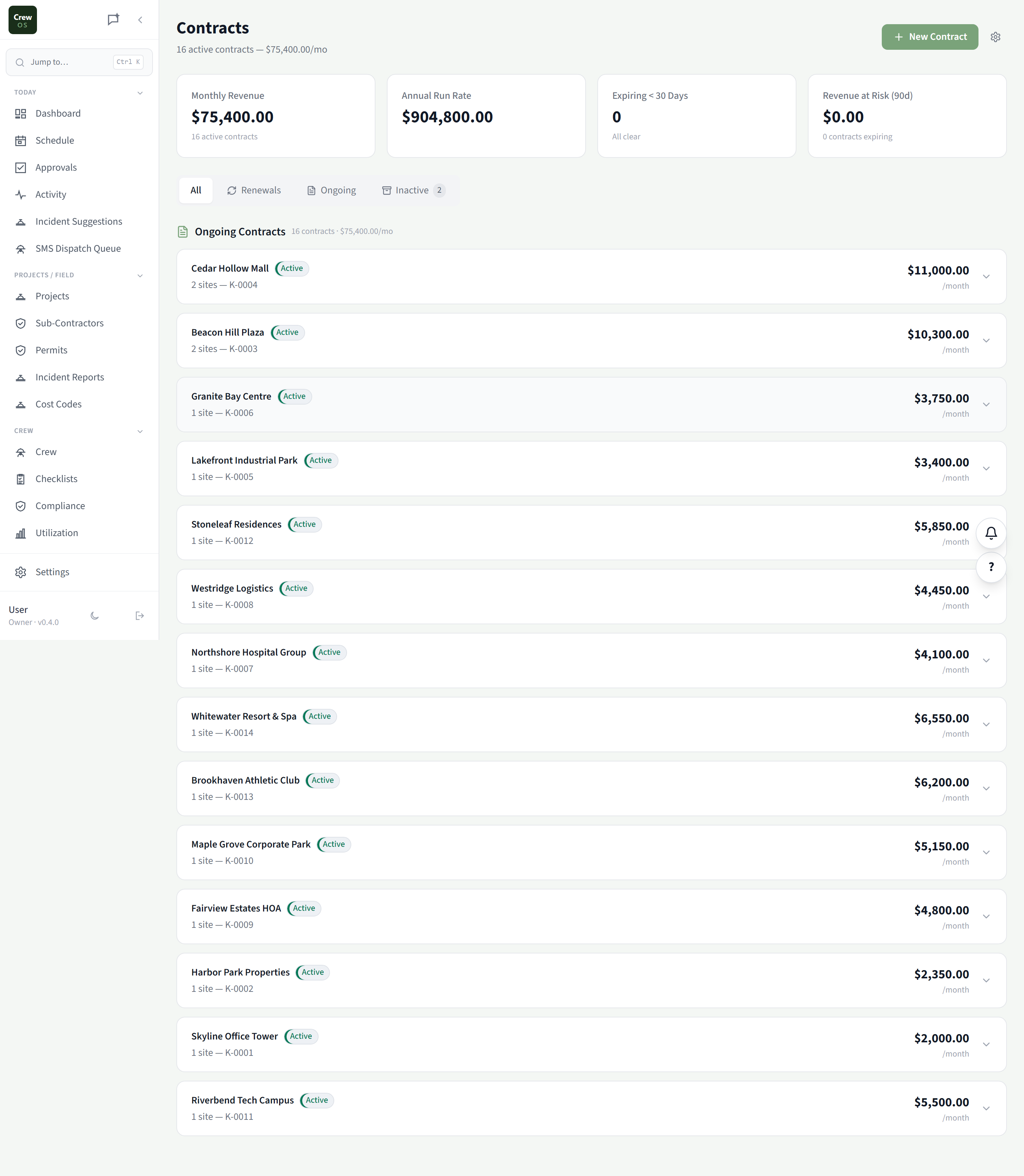
Task: Click the $904,800.00 annual run rate value
Action: coord(447,117)
